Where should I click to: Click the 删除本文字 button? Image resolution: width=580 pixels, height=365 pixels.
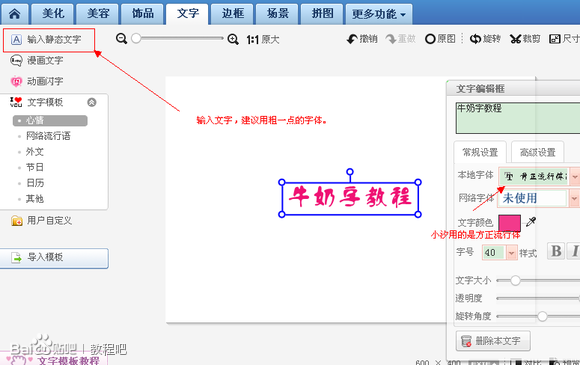click(x=493, y=341)
